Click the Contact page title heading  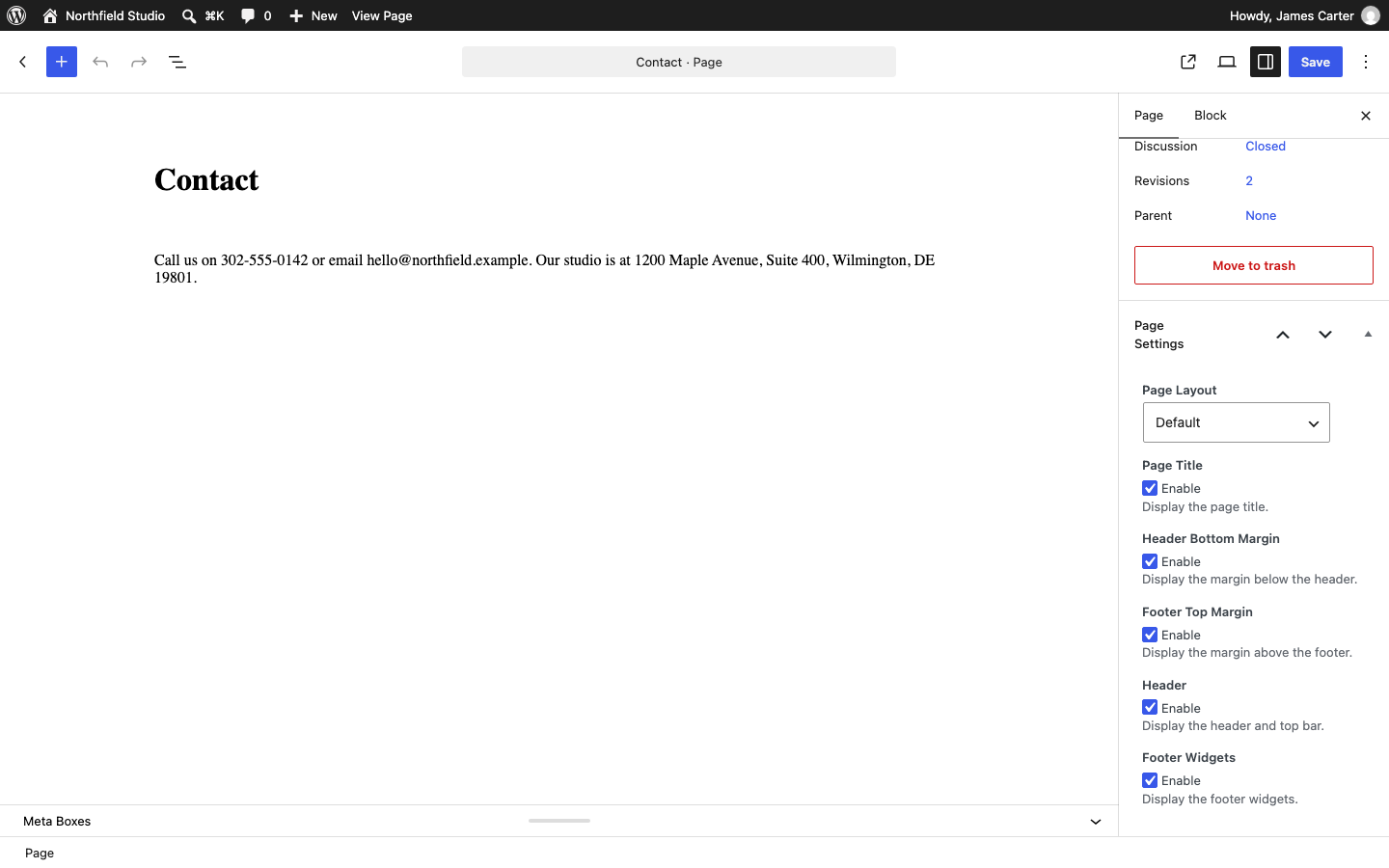tap(206, 180)
